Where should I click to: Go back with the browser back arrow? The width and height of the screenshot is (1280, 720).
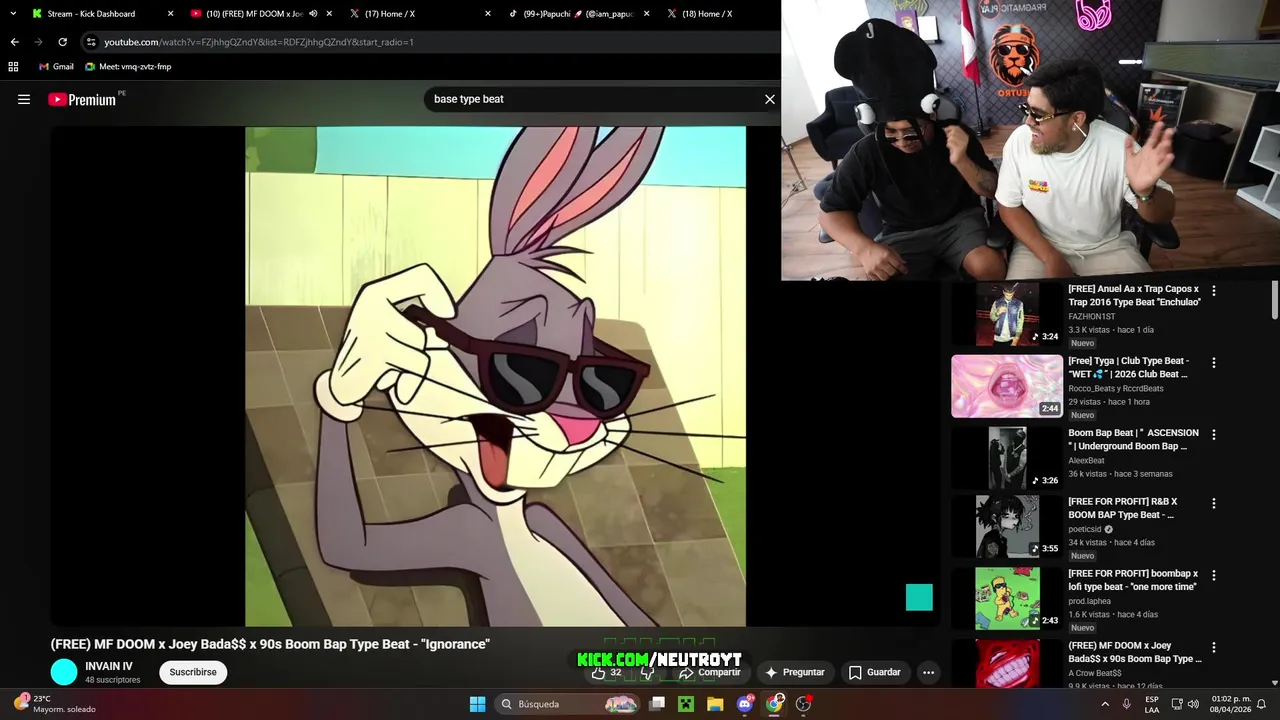[x=14, y=42]
